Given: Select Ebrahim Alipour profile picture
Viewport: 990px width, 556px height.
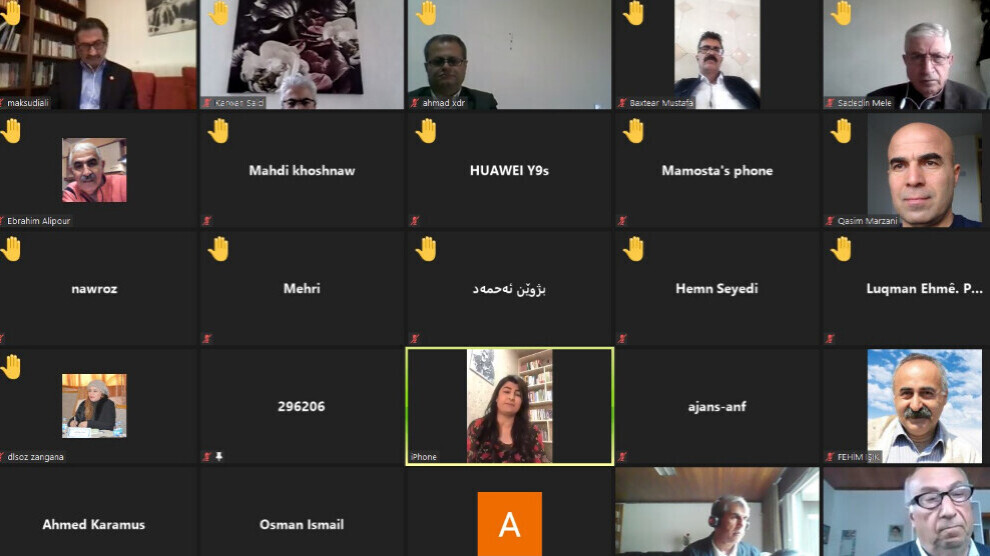Looking at the screenshot, I should point(94,170).
